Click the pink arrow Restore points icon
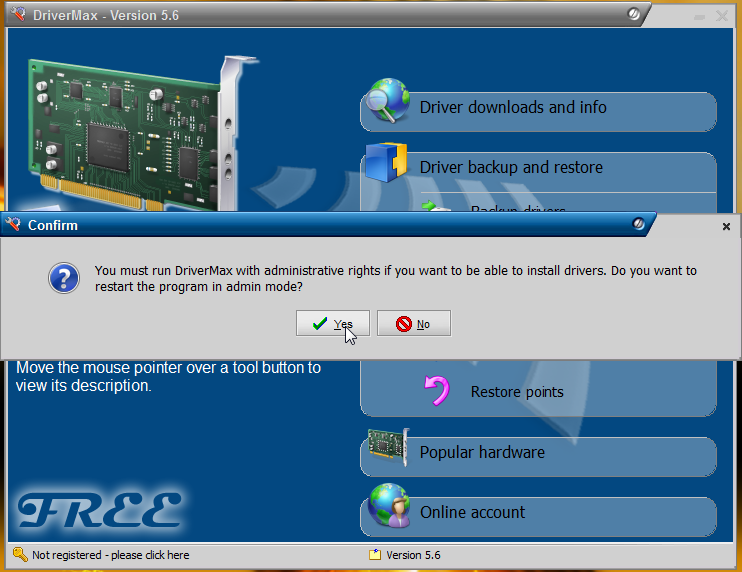This screenshot has height=572, width=742. 437,390
